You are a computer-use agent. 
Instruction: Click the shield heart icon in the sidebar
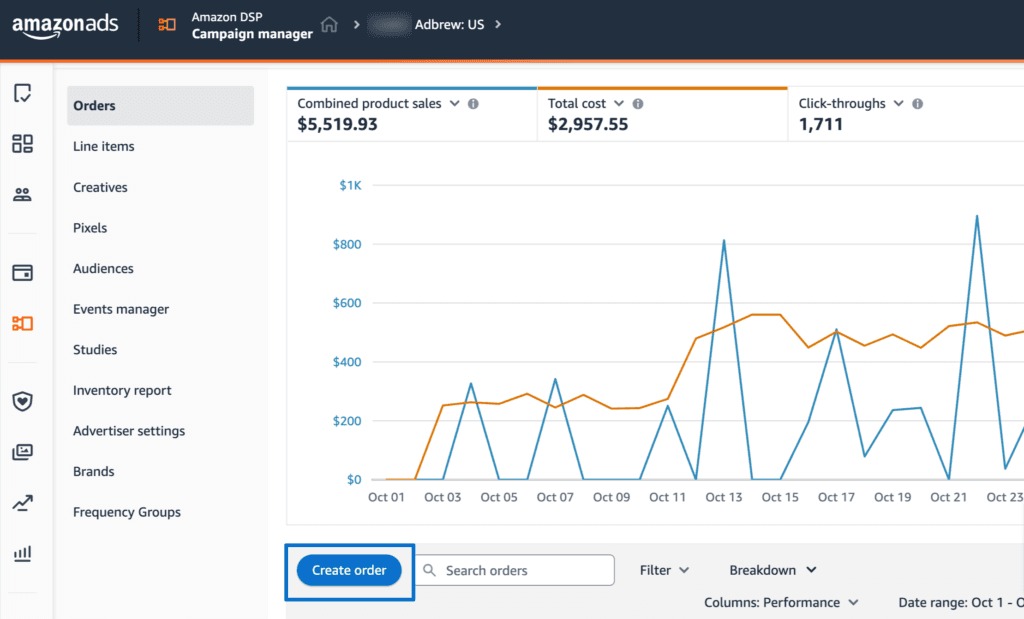[x=22, y=401]
